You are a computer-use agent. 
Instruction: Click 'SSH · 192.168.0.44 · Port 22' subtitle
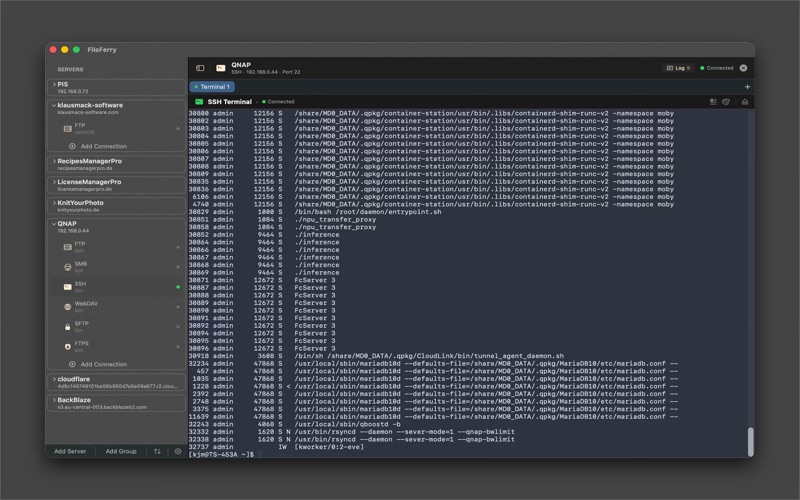[x=265, y=72]
